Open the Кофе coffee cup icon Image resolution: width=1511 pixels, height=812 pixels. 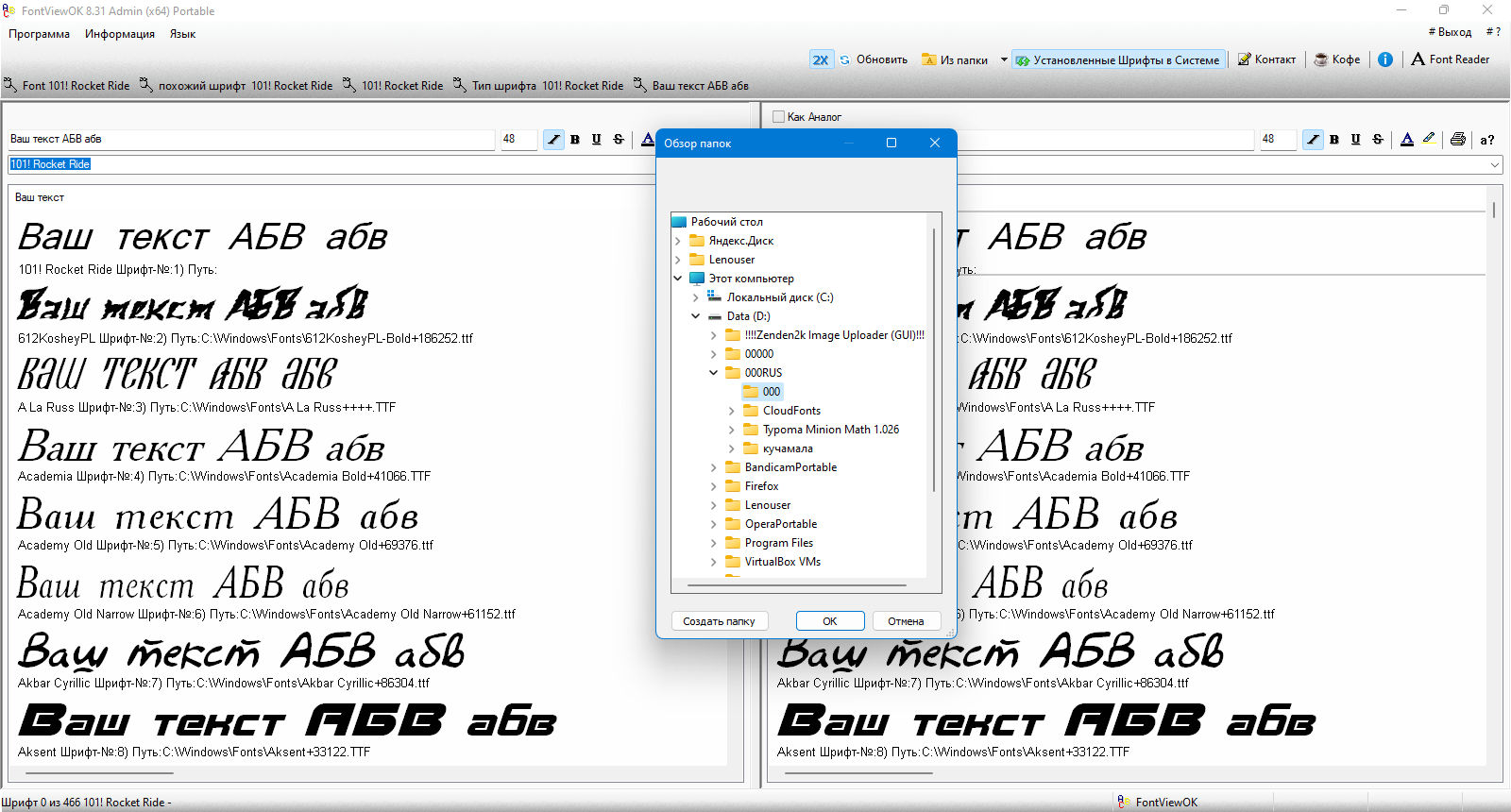[1321, 59]
